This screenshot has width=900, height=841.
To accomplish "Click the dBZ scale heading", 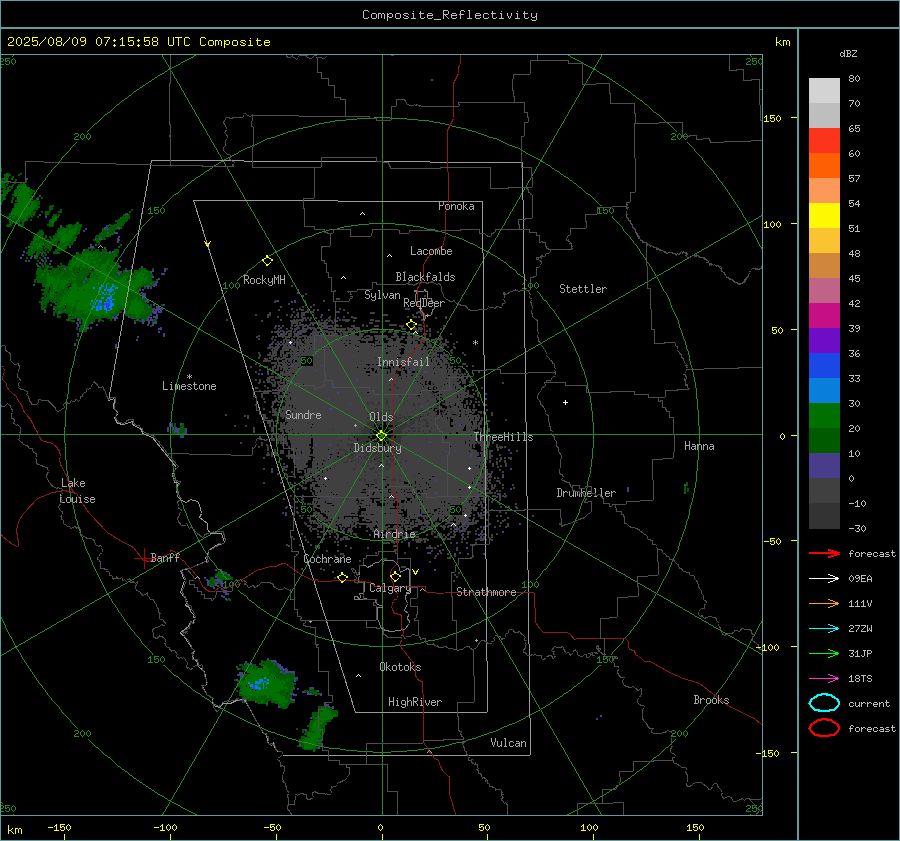I will (x=848, y=53).
